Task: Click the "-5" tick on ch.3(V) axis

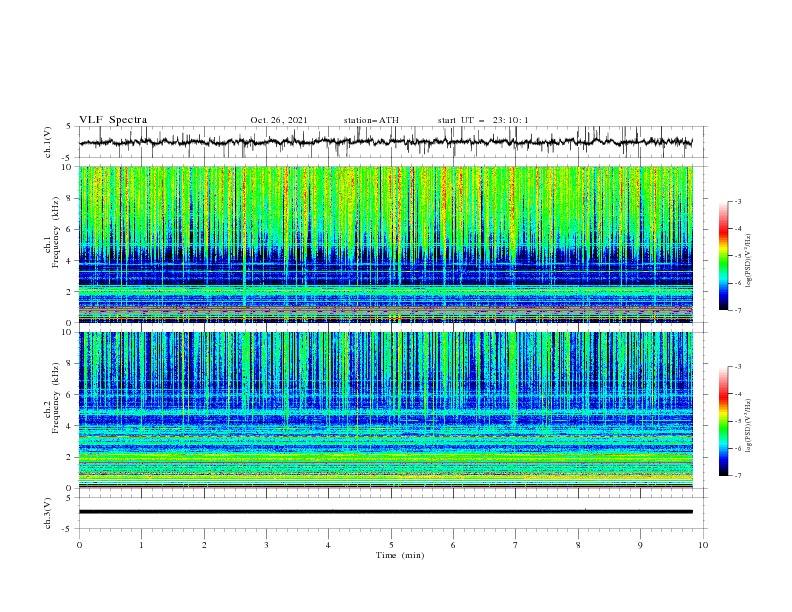Action: [x=68, y=529]
